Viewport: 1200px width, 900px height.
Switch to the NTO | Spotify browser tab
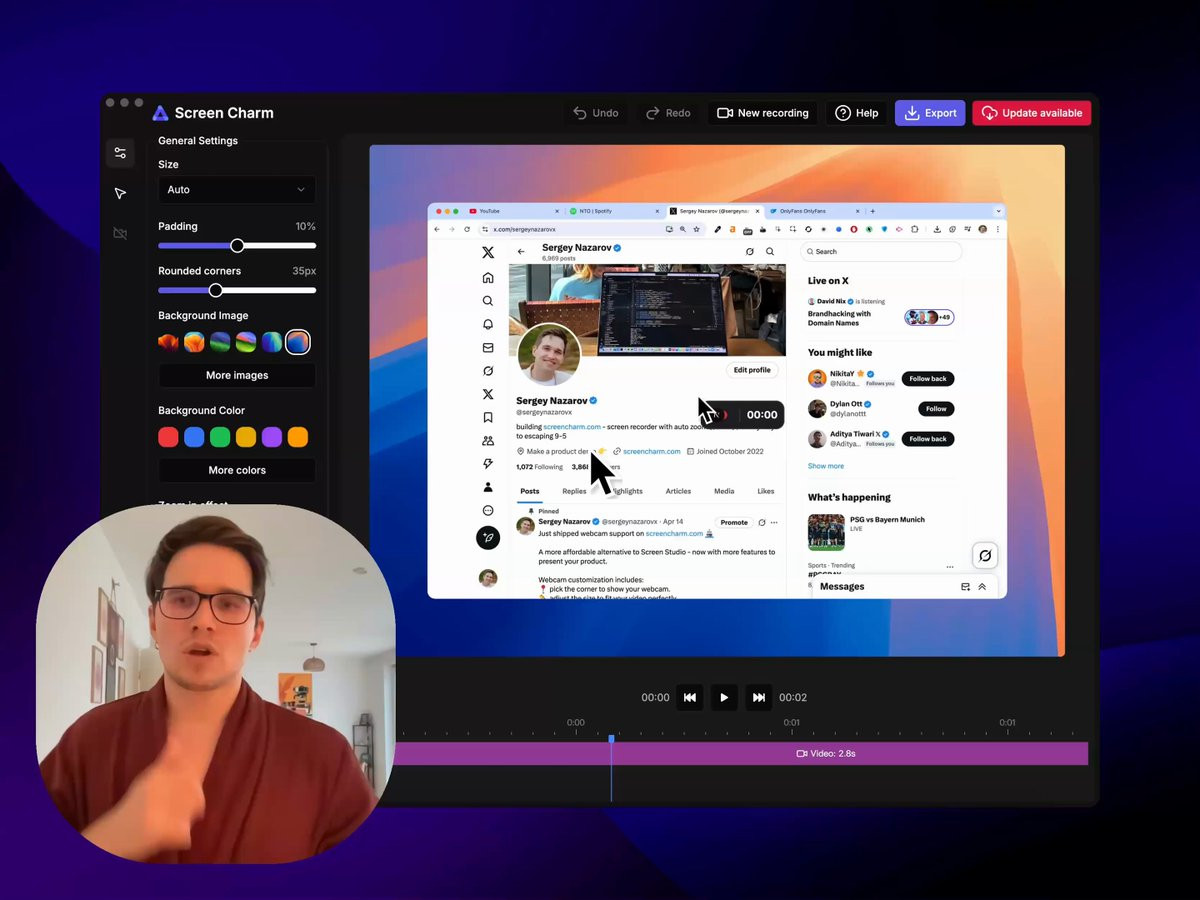612,211
